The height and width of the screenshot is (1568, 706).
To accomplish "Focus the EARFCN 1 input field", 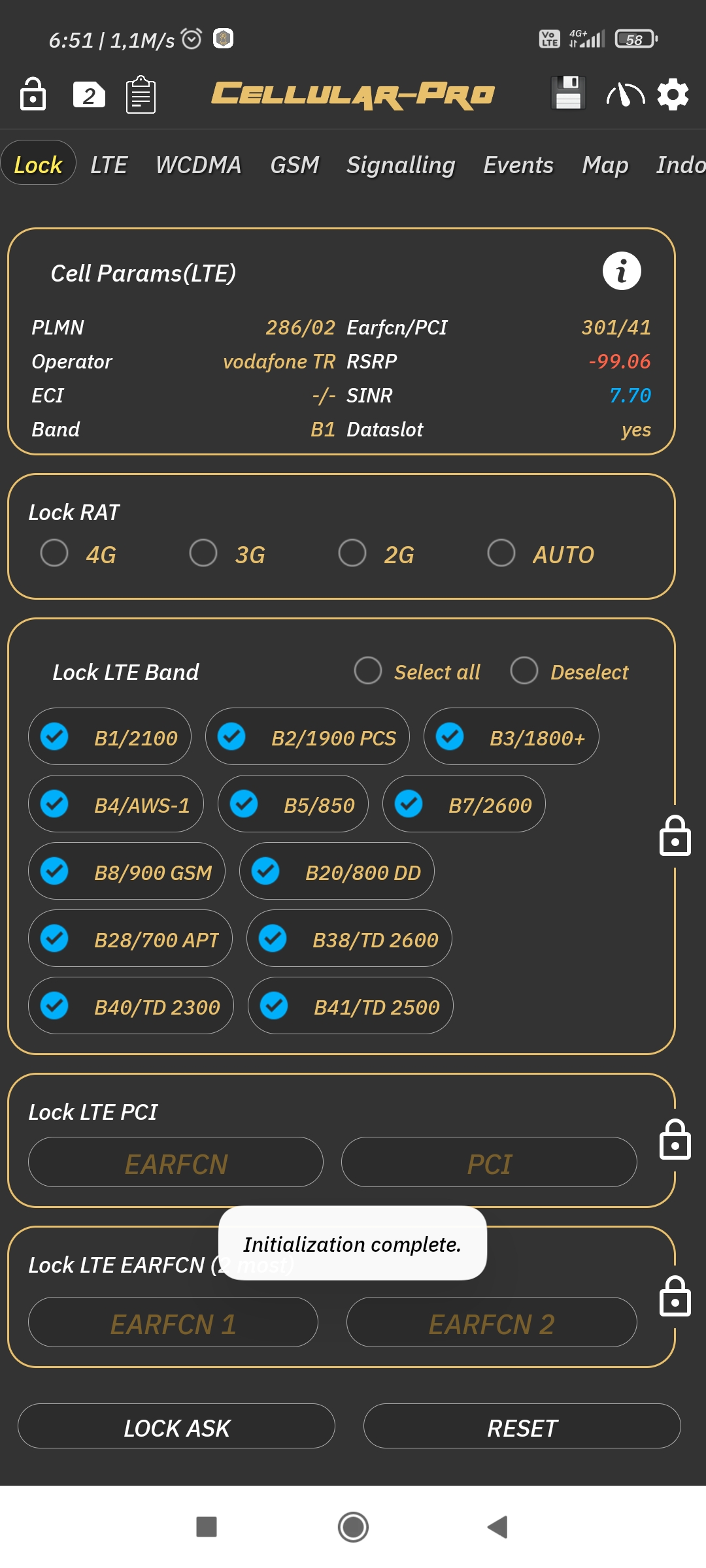I will pyautogui.click(x=173, y=1322).
